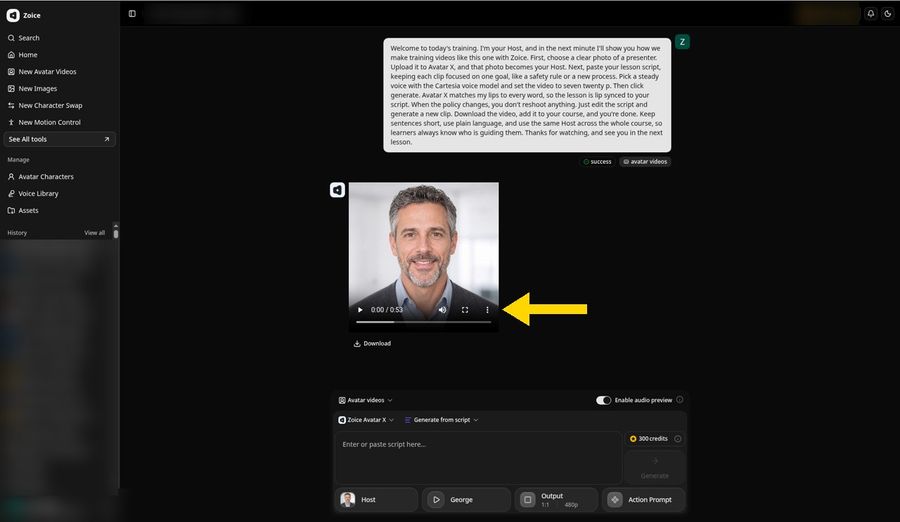This screenshot has height=522, width=900.
Task: Open the notifications bell
Action: [x=871, y=14]
